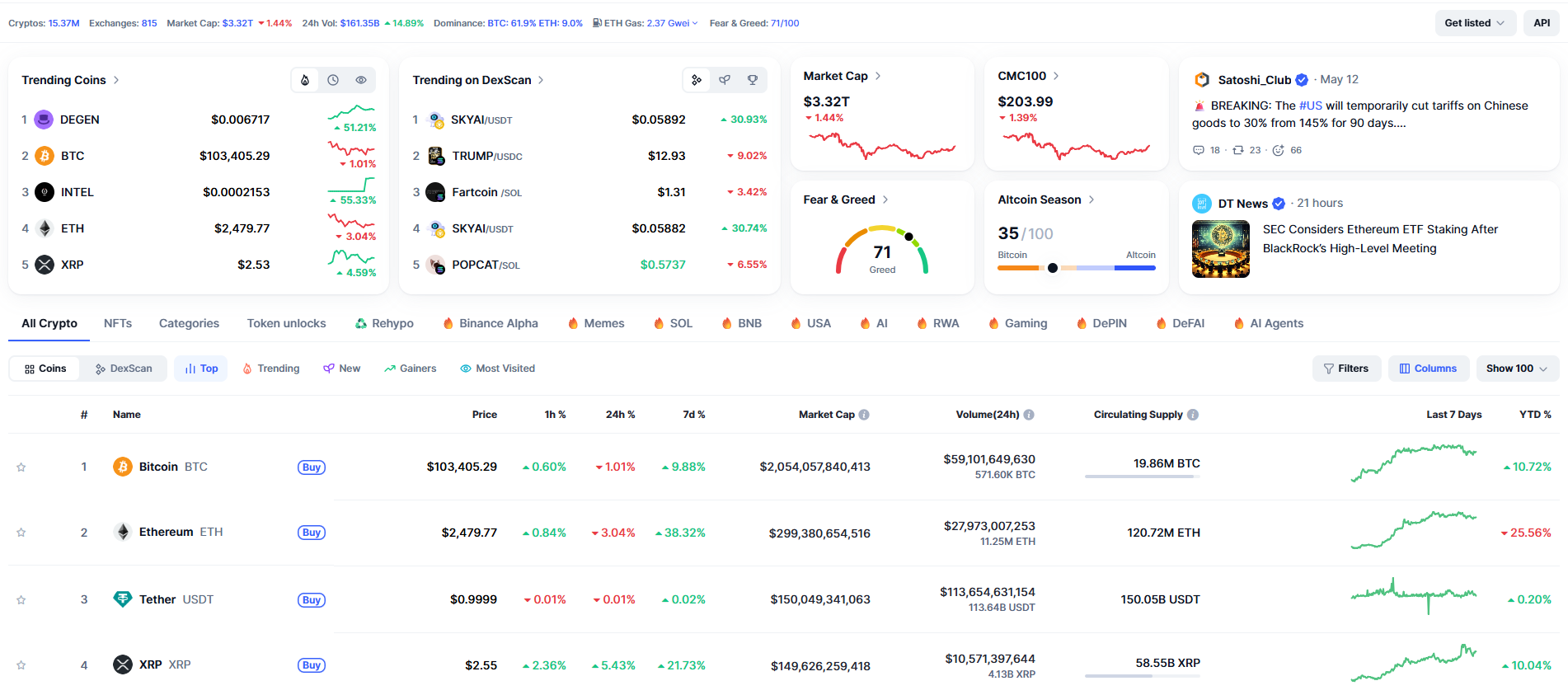This screenshot has height=695, width=1568.
Task: Star Ethereum for the watchlist
Action: [21, 533]
